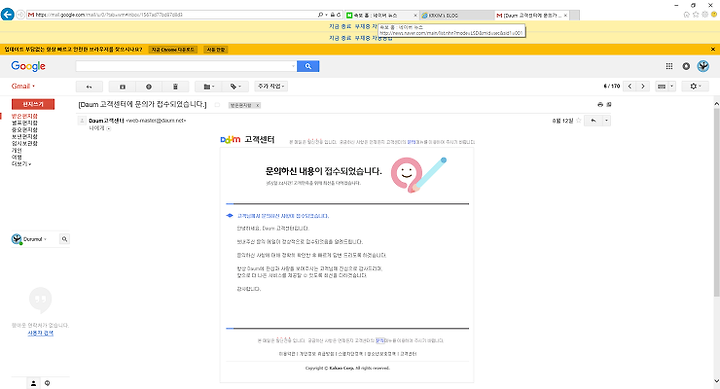Image resolution: width=720 pixels, height=389 pixels.
Task: Expand the recipient details arrow
Action: tap(109, 129)
